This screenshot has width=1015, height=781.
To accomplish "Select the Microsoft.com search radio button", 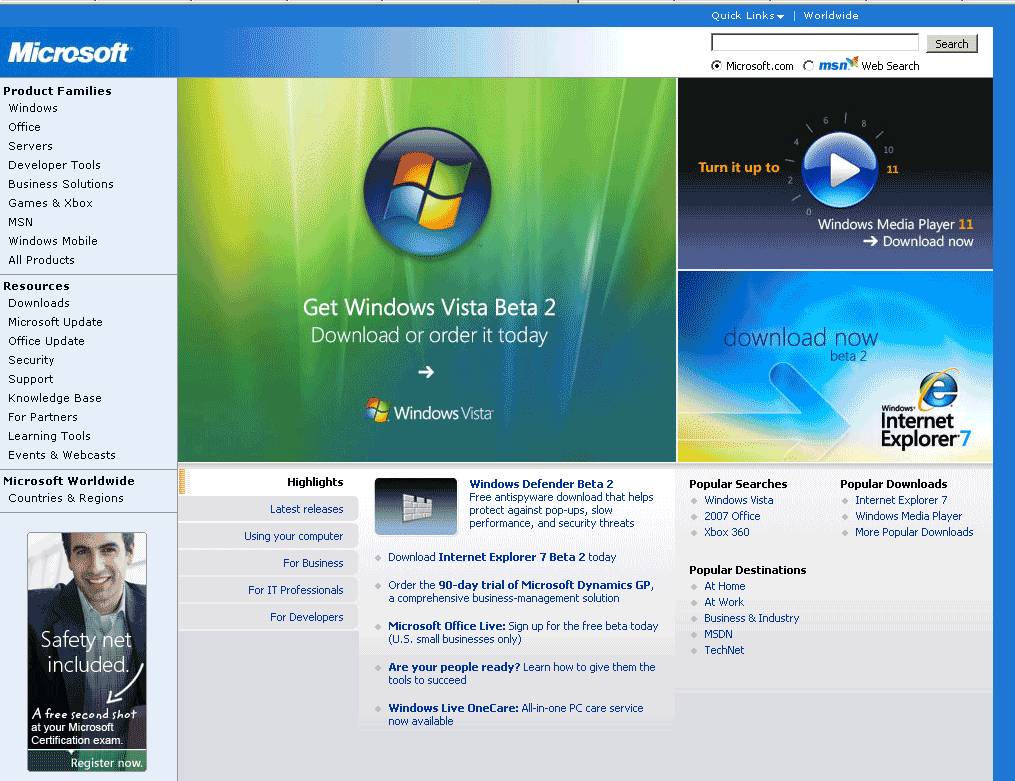I will tap(716, 65).
